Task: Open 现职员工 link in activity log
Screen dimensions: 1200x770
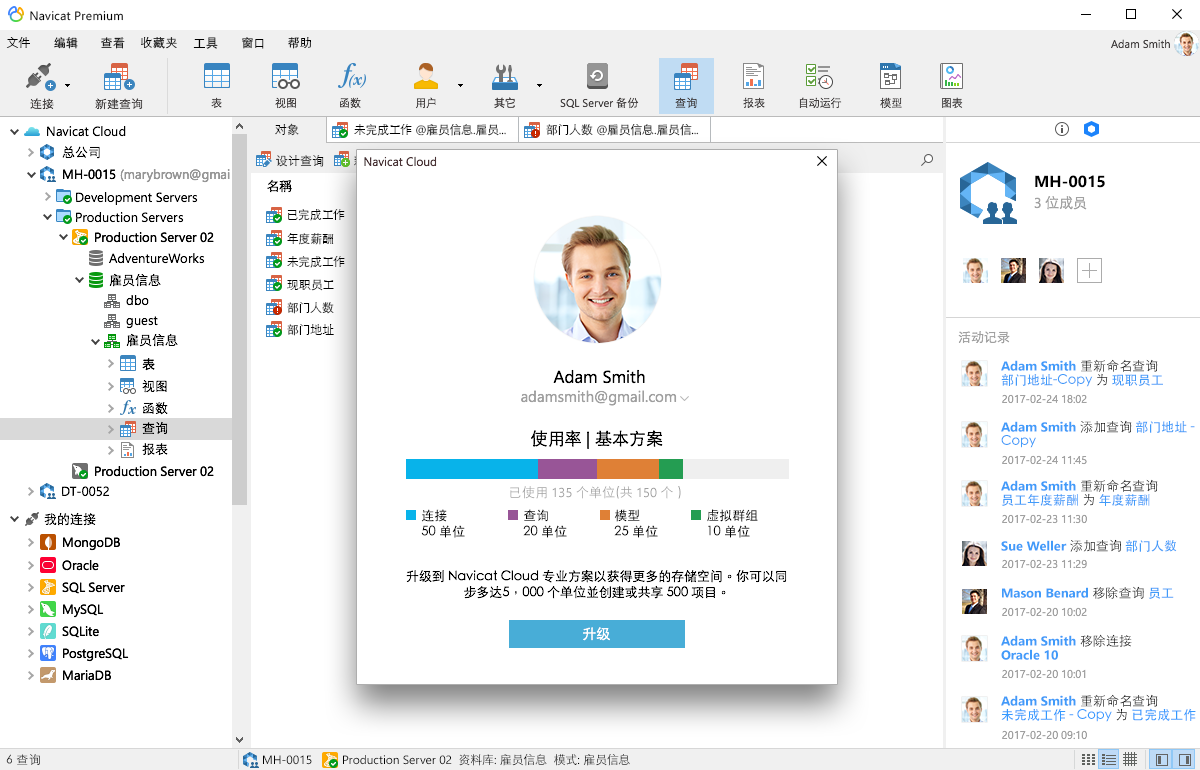Action: [1138, 380]
